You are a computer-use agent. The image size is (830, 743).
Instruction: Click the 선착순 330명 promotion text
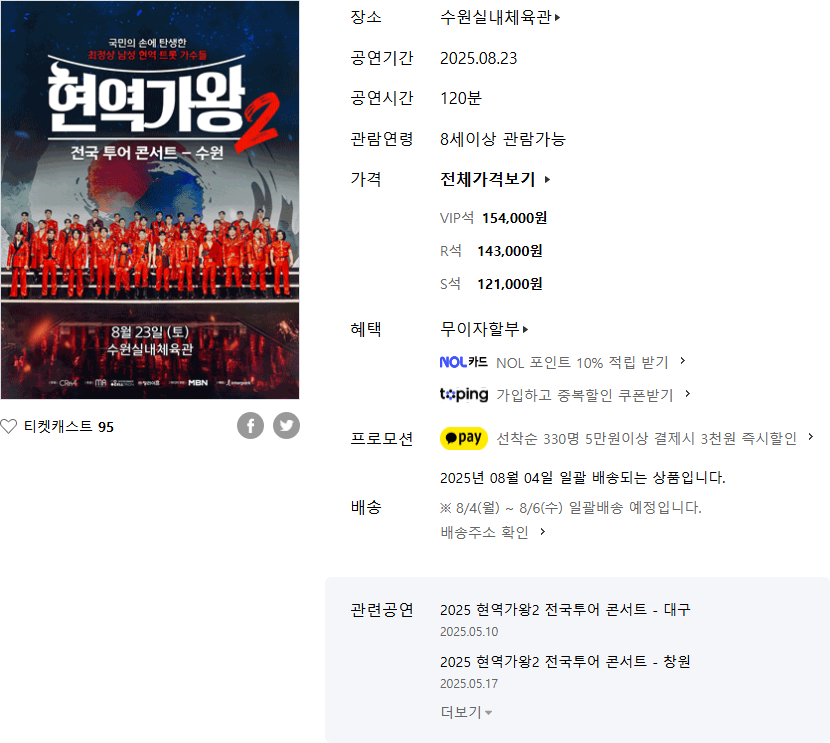tap(646, 439)
